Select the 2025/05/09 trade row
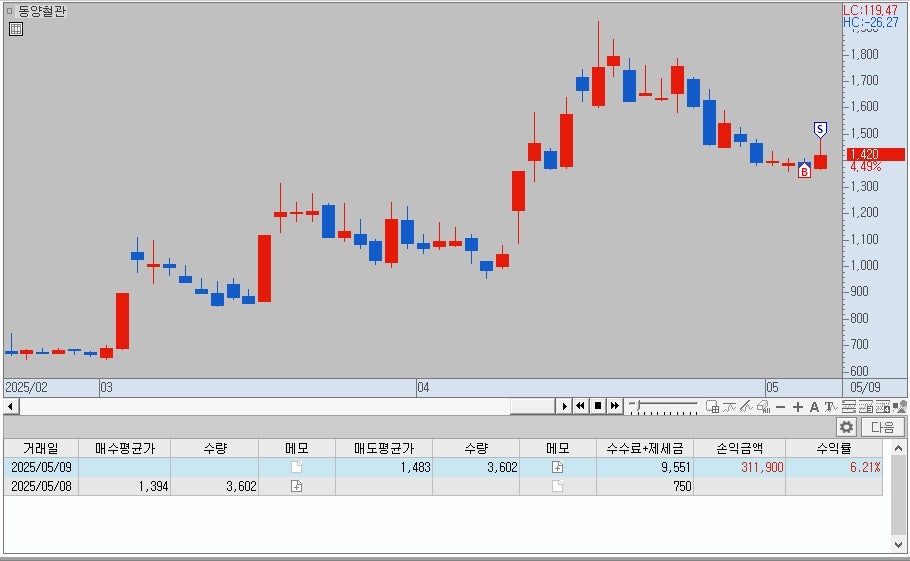The image size is (910, 561). pyautogui.click(x=443, y=467)
